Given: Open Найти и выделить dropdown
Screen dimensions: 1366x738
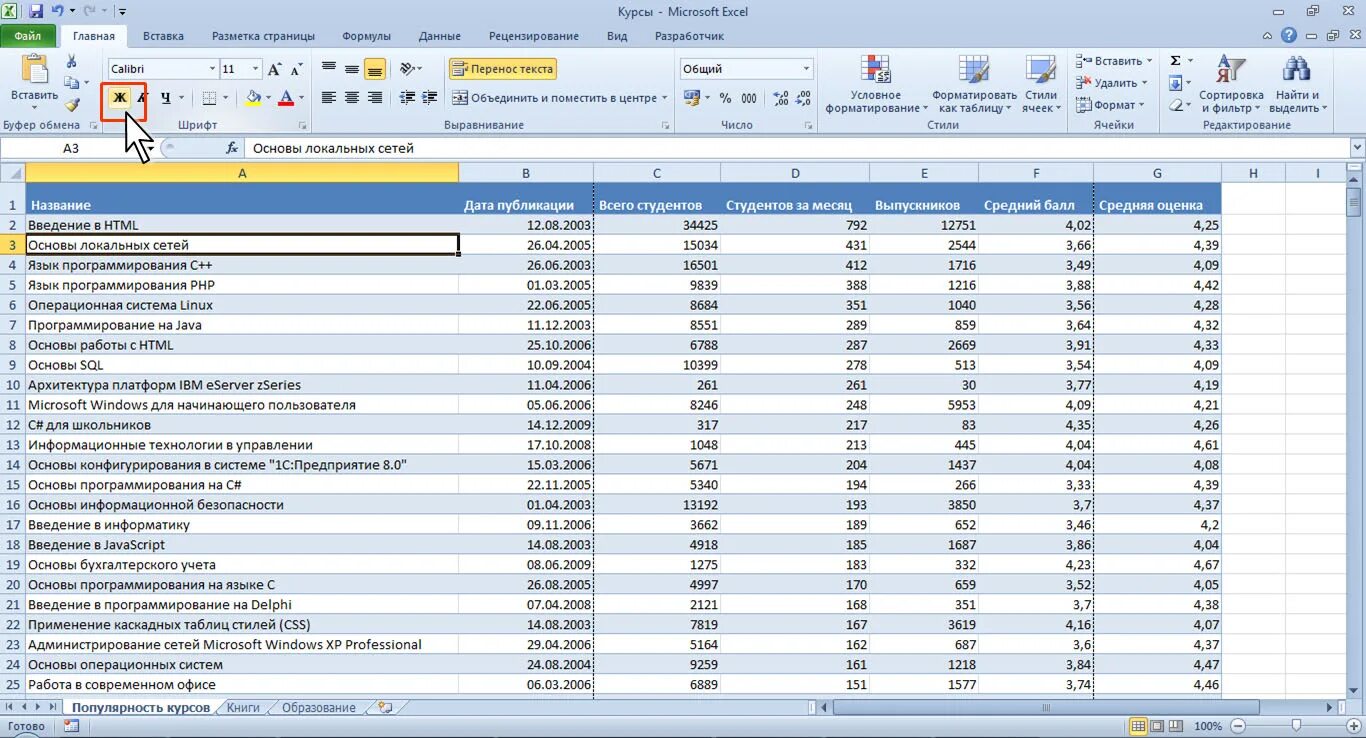Looking at the screenshot, I should pyautogui.click(x=1297, y=84).
